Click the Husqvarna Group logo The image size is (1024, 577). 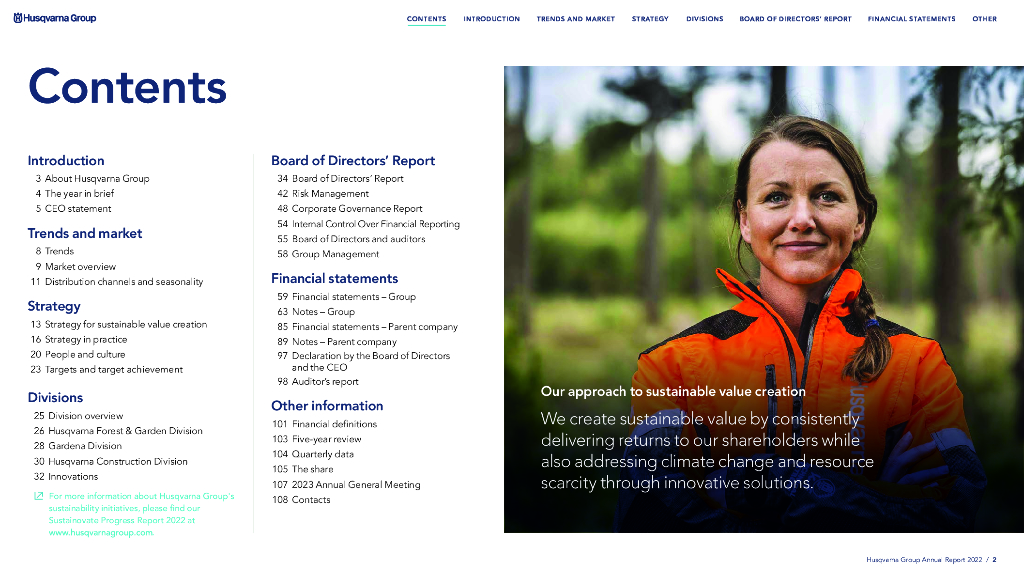click(55, 18)
